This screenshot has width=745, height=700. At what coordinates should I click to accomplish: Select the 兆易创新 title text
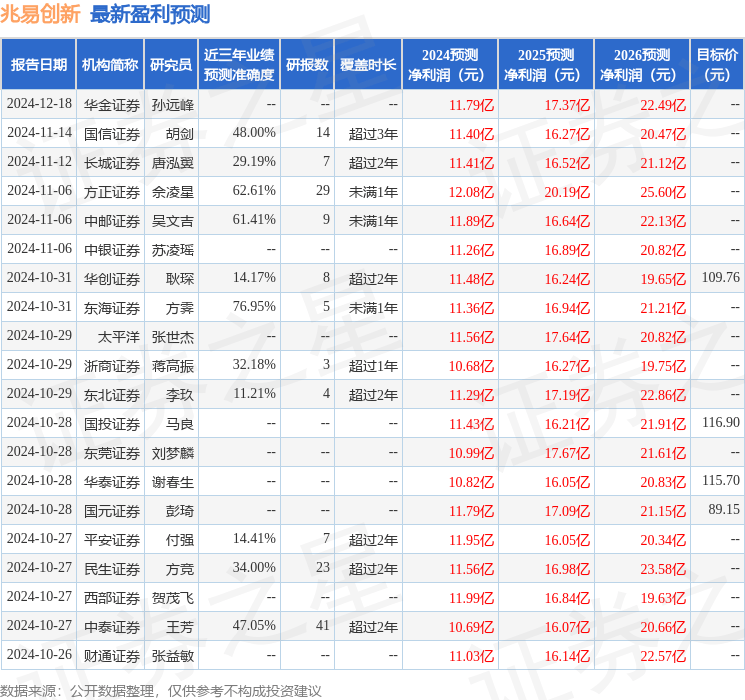(x=40, y=14)
